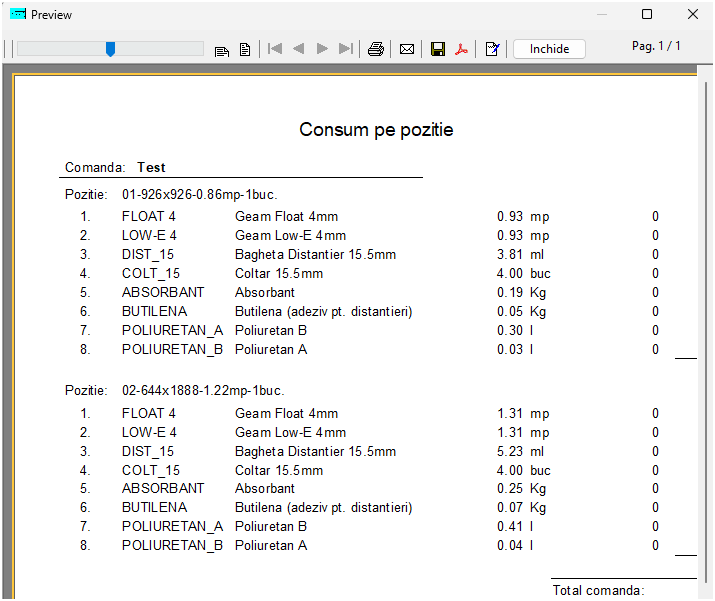
Task: Click 'Geam Low-E 4mm' in second position
Action: click(x=290, y=432)
